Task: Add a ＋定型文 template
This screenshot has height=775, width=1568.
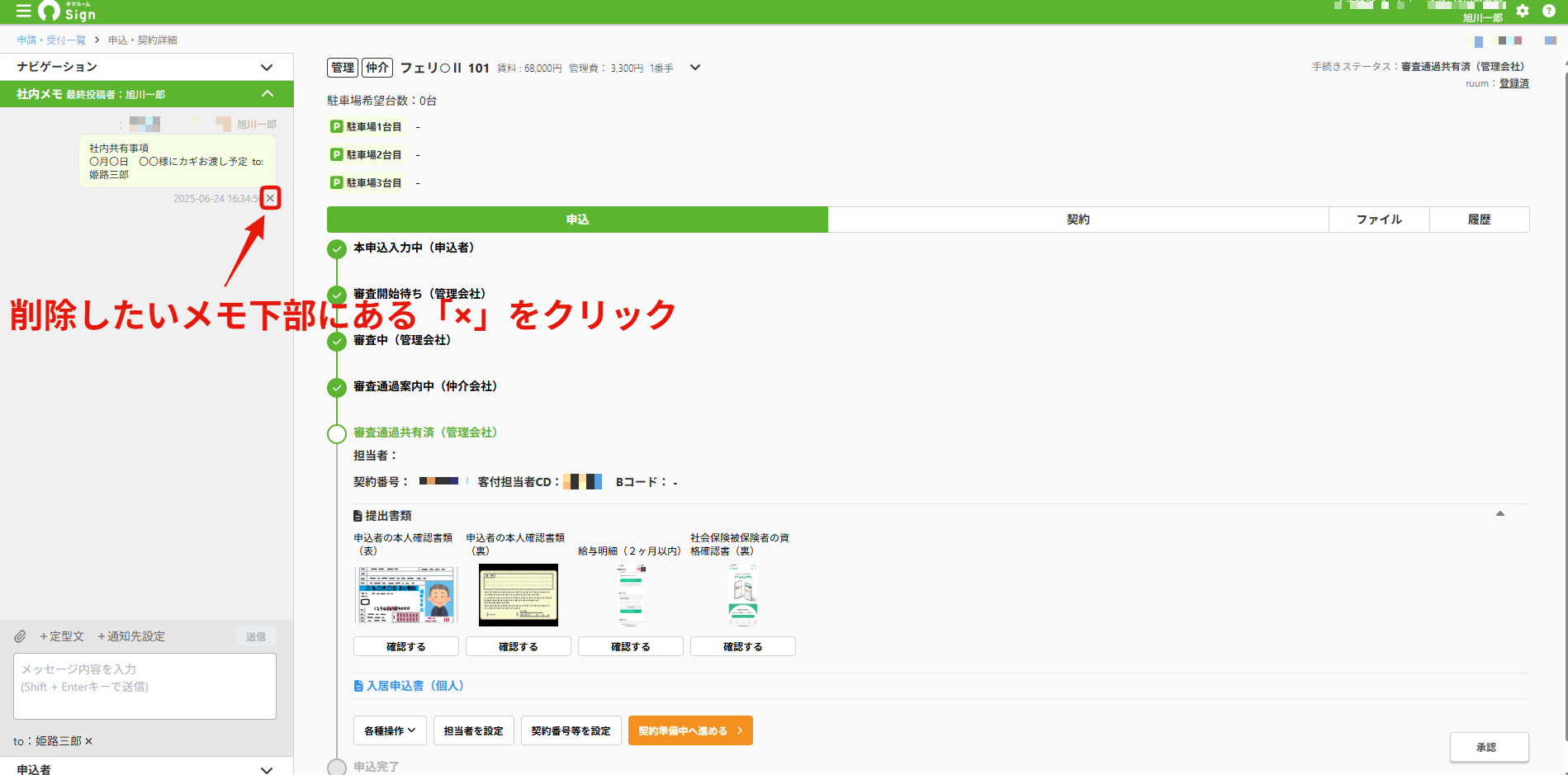Action: tap(62, 636)
